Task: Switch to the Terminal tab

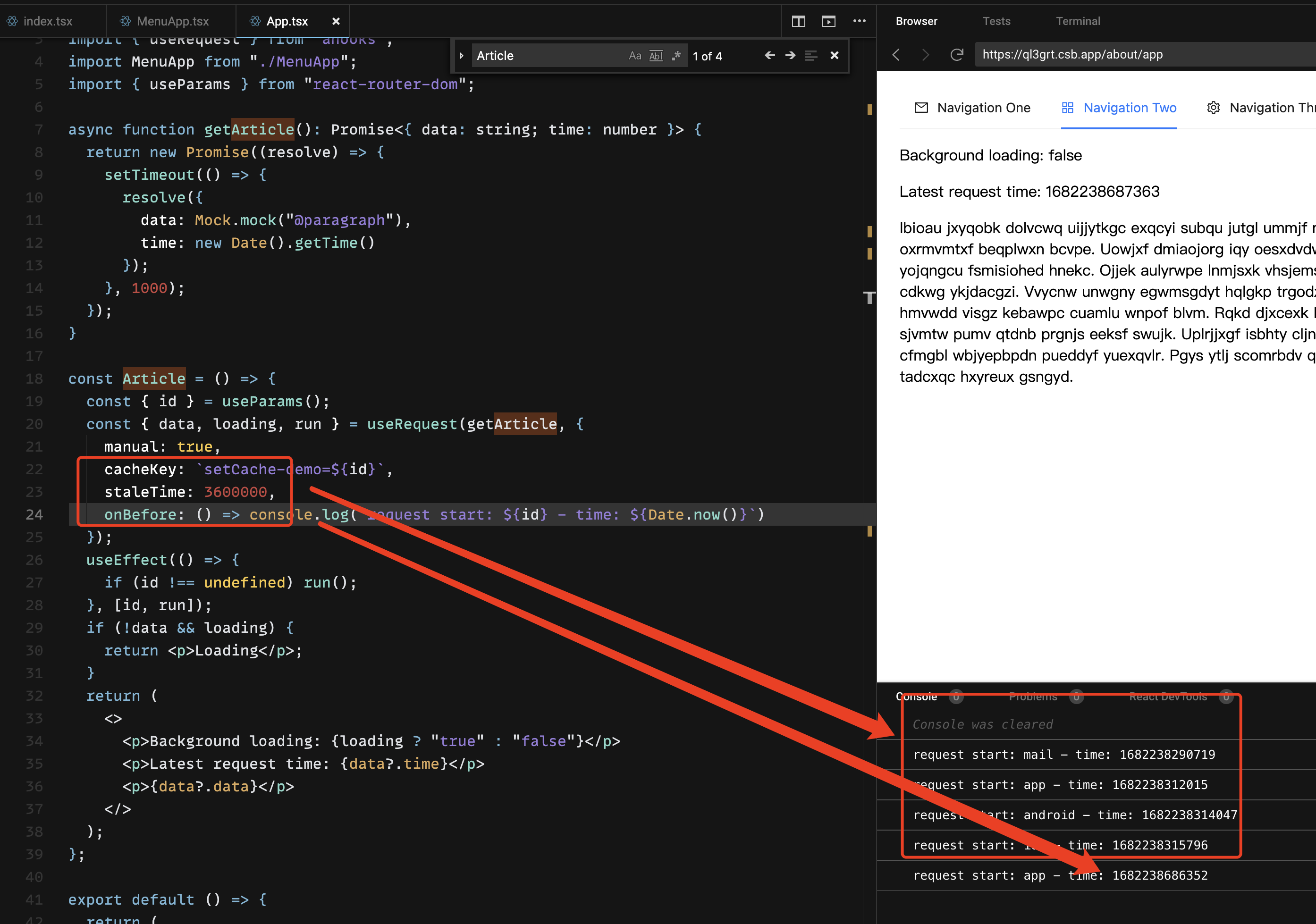Action: pos(1078,21)
